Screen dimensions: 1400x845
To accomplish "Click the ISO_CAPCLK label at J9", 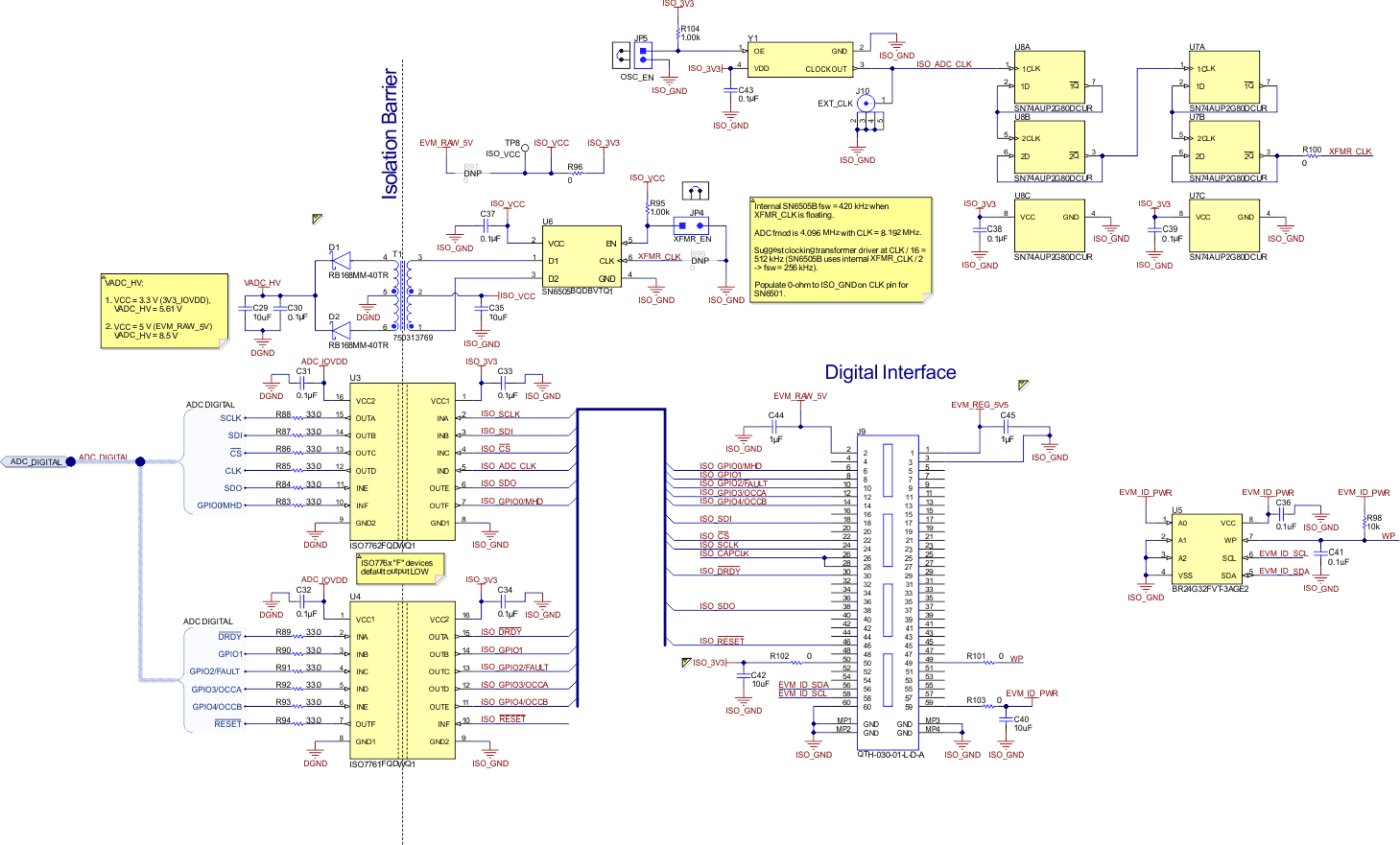I will point(724,553).
